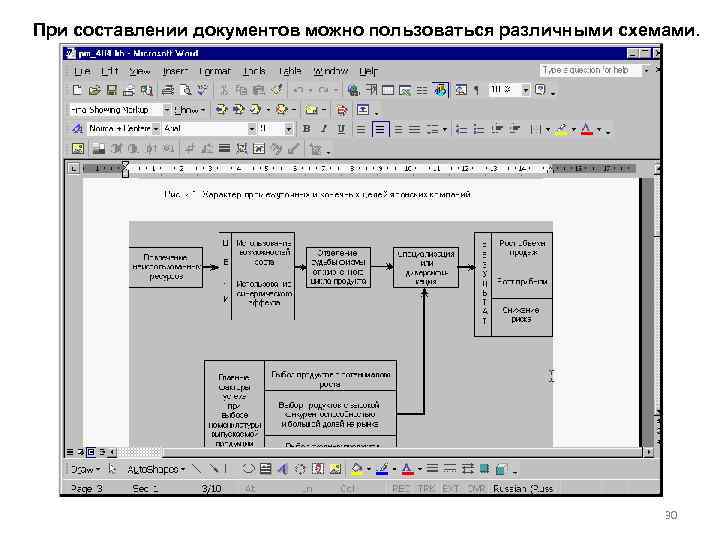Apply yellow Highlight color

point(562,129)
